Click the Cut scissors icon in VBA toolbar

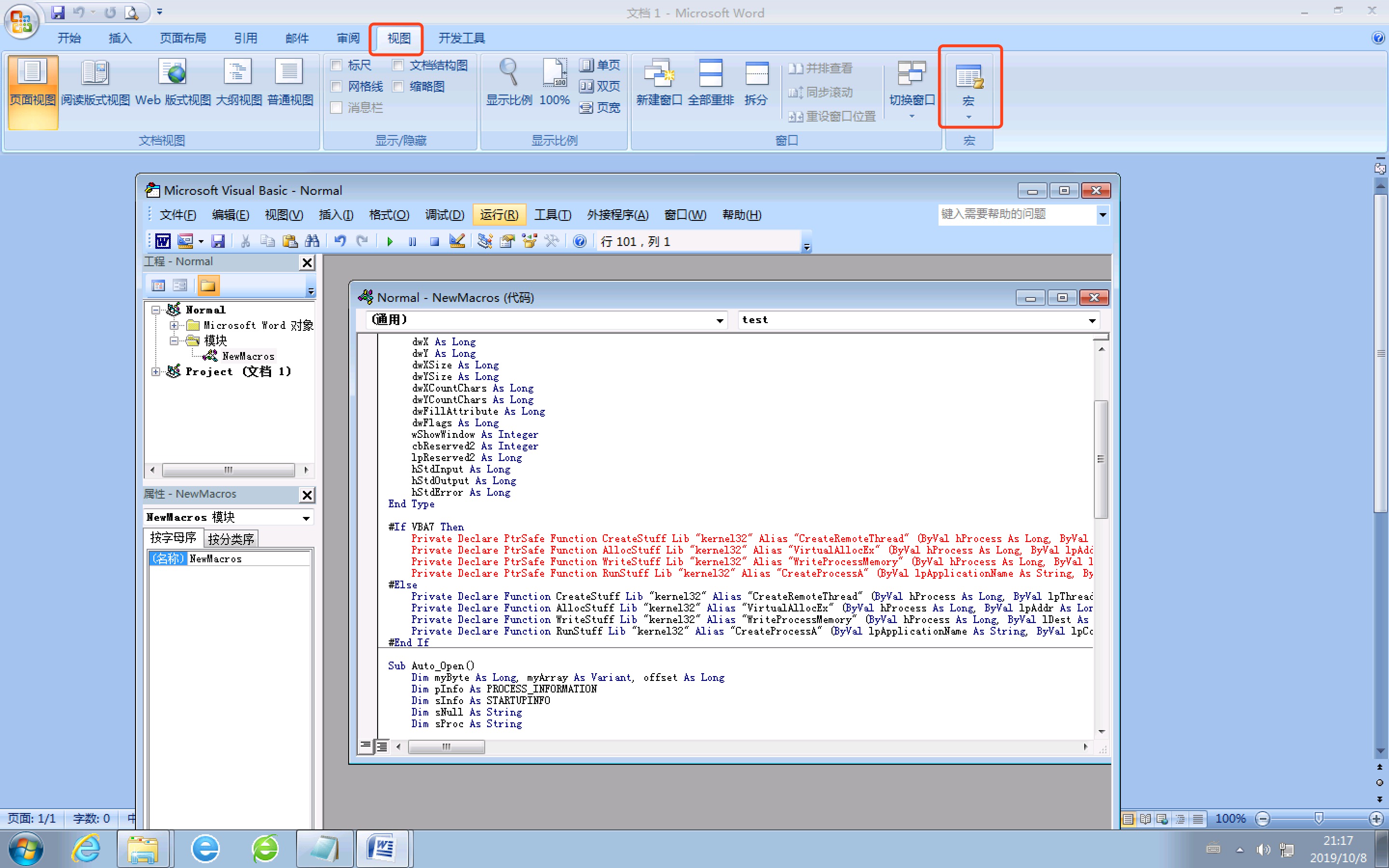(x=245, y=241)
